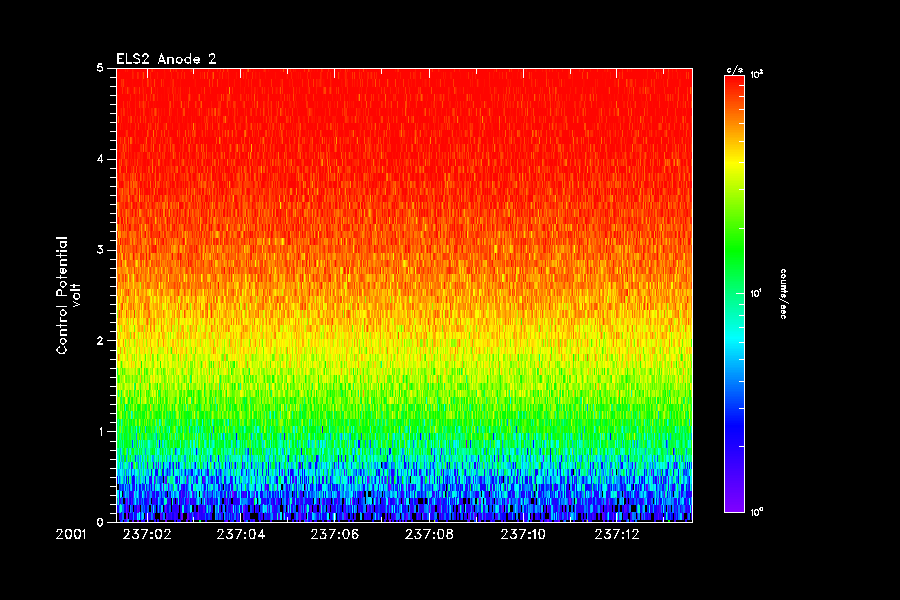Click the y-axis tick label '5'
This screenshot has height=600, width=900.
coord(100,68)
